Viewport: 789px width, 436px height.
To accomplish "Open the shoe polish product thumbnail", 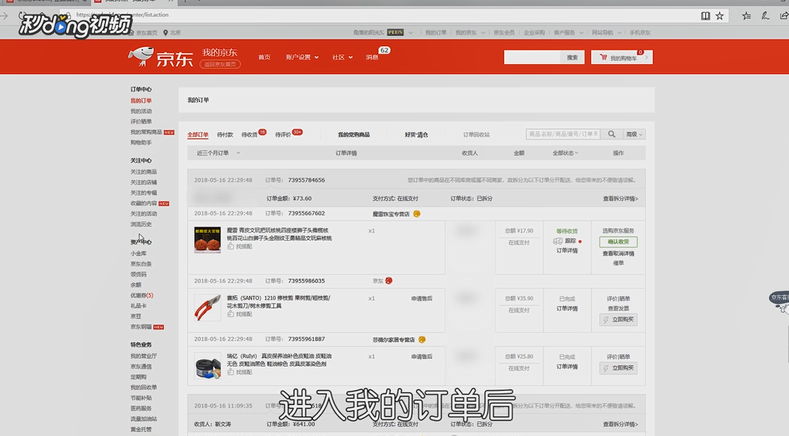I will pos(207,366).
